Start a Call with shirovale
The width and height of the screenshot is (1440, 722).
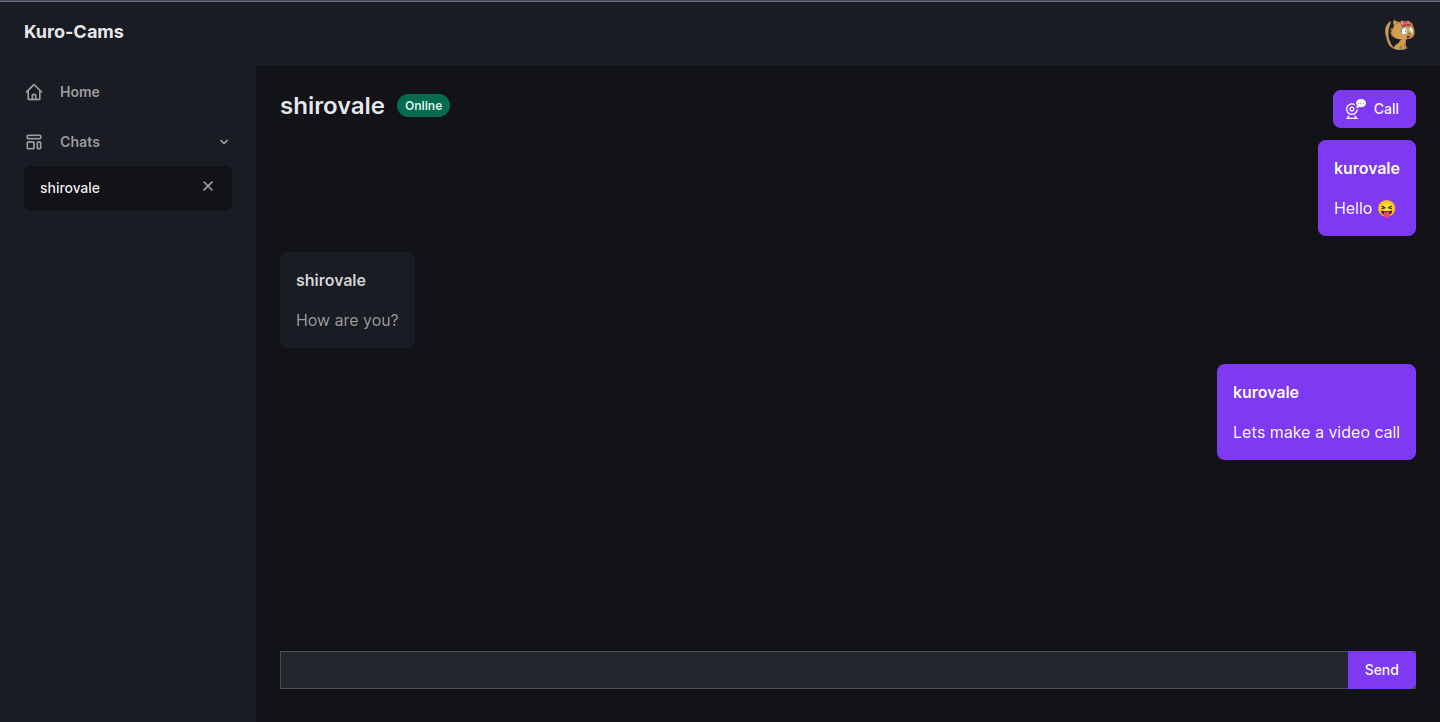[x=1374, y=109]
